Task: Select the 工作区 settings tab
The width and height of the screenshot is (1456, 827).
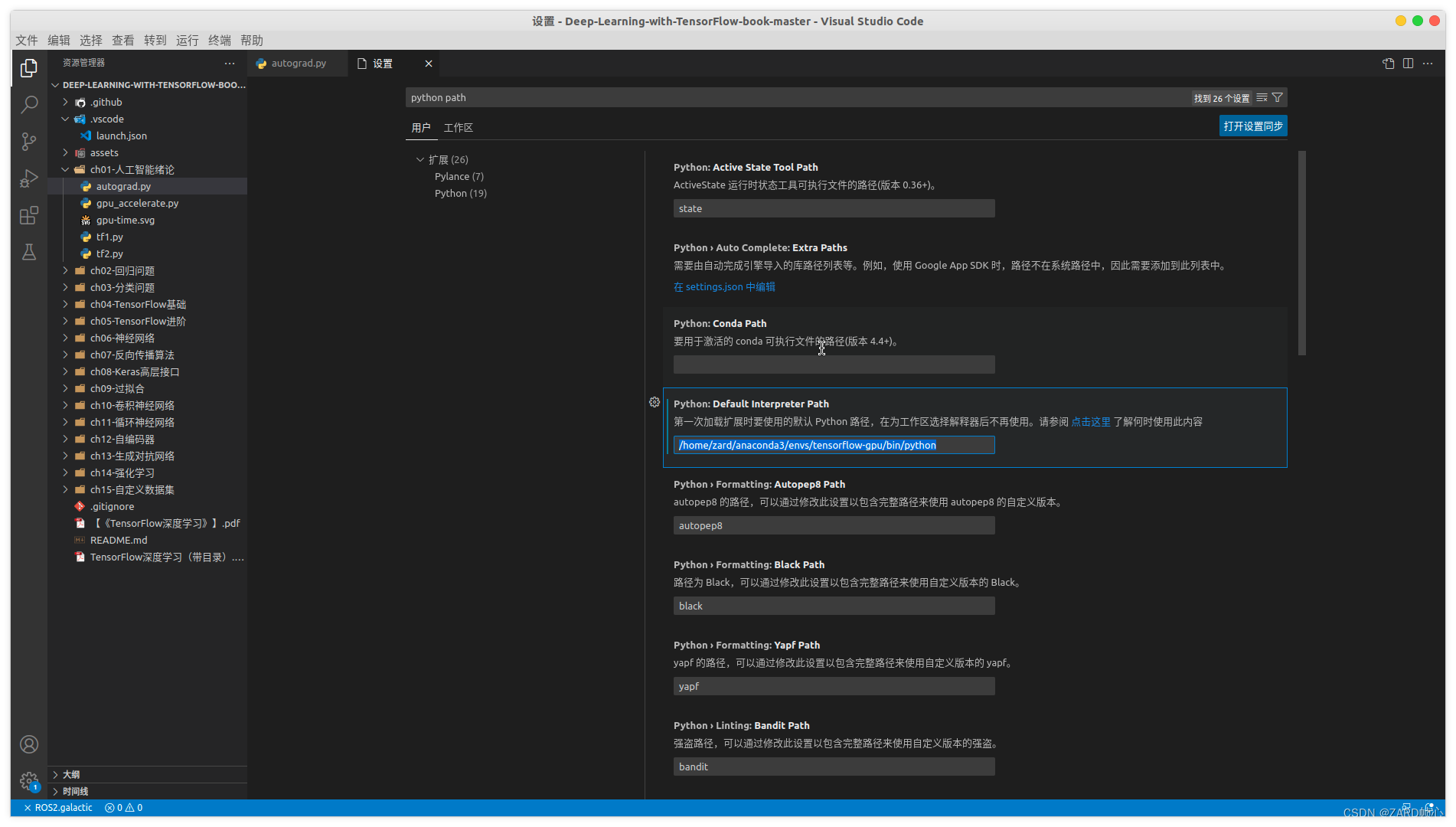Action: tap(459, 127)
